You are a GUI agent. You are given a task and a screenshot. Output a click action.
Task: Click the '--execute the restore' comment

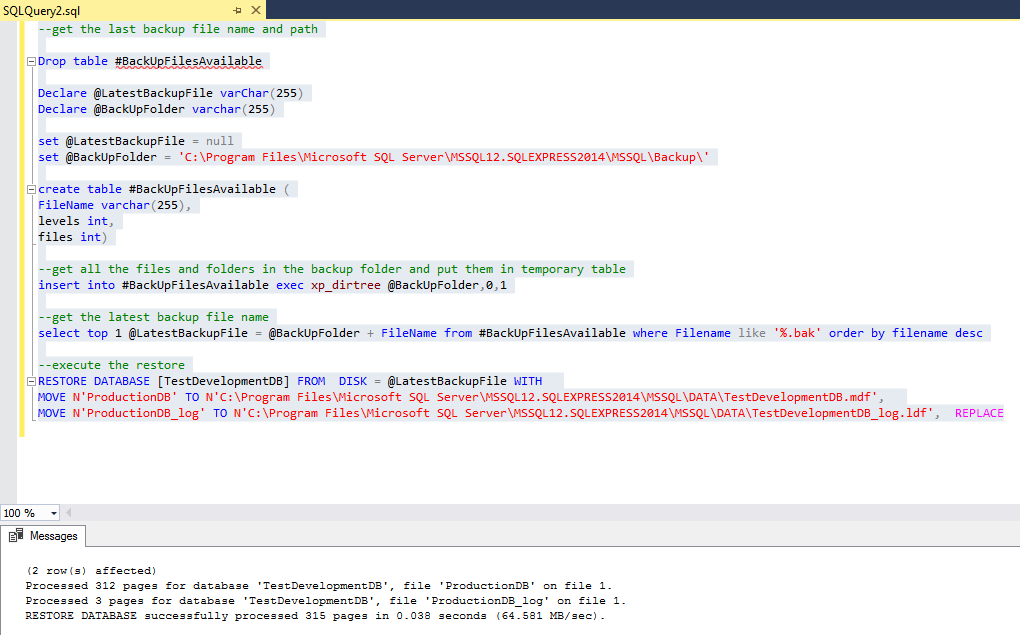pyautogui.click(x=111, y=365)
